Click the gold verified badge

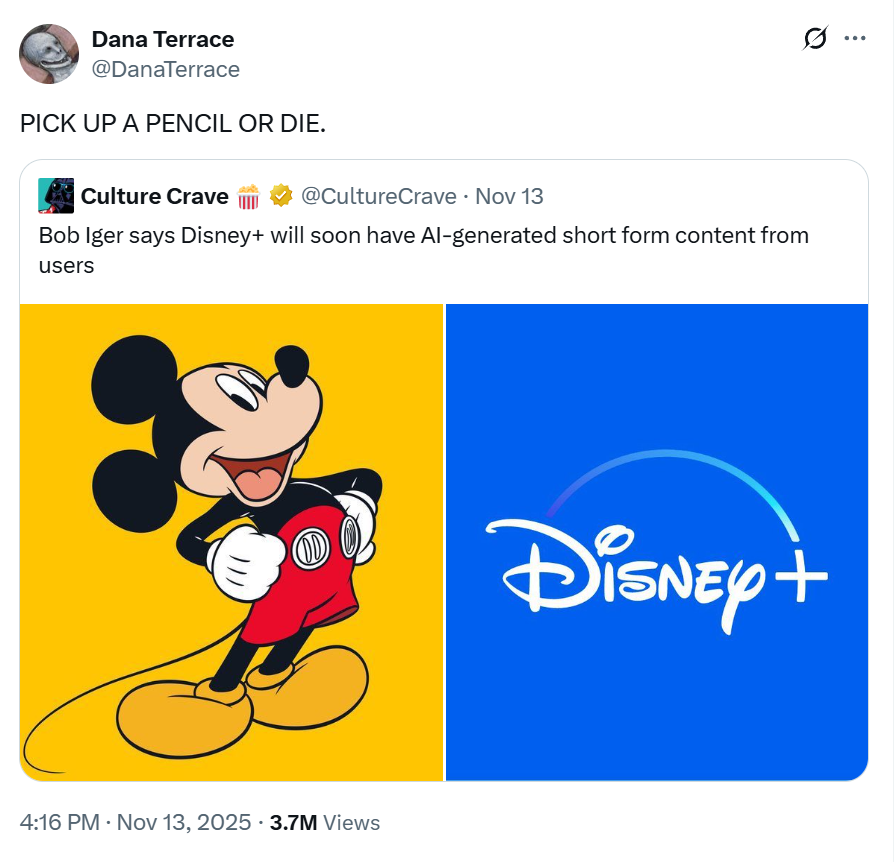(x=281, y=196)
